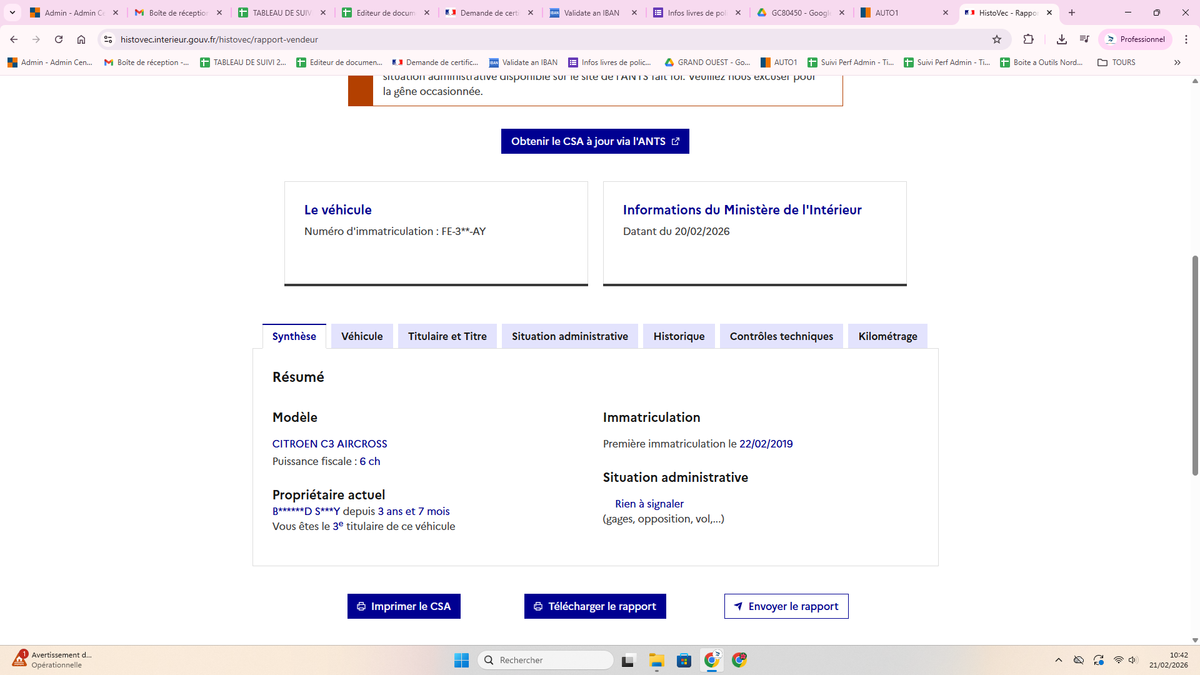Open the Editeur de documen bookmark

pyautogui.click(x=339, y=62)
